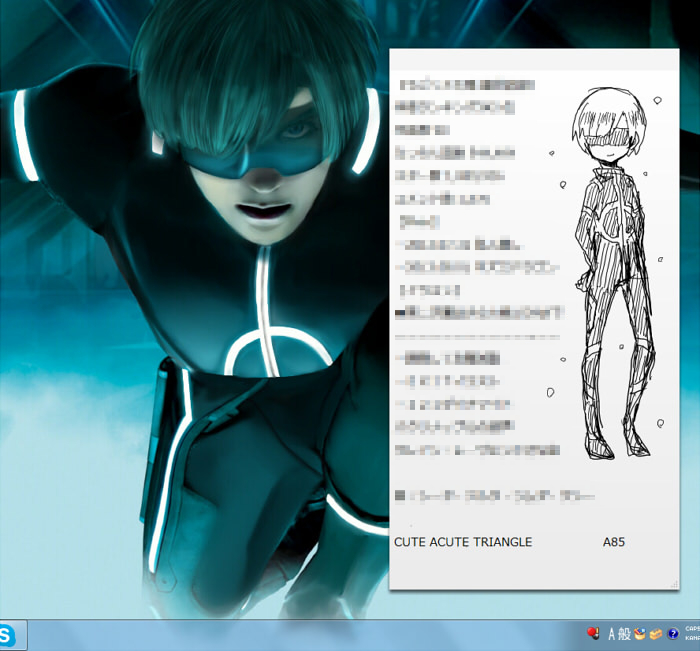Click the red ball IME language icon
This screenshot has height=651, width=700.
593,634
